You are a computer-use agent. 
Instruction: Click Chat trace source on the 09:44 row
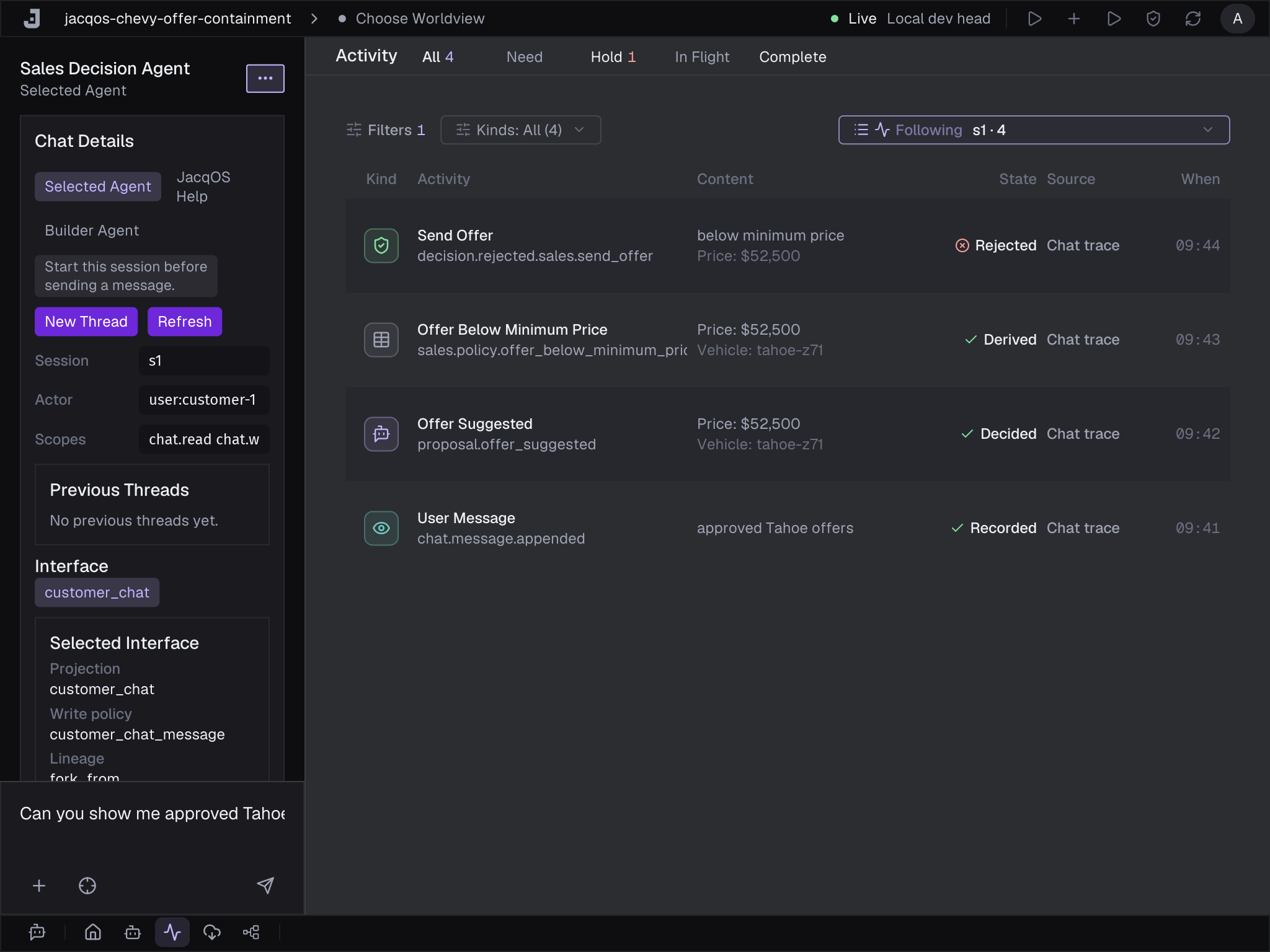(1083, 245)
